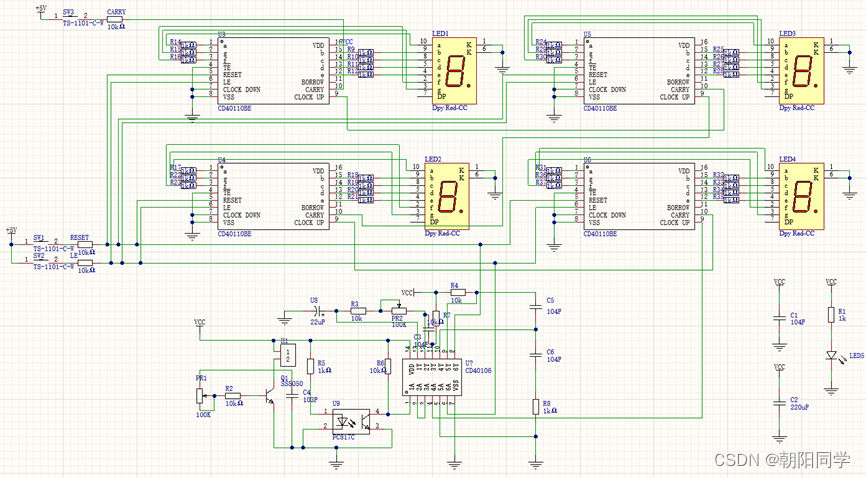Screen dimensions: 866x478
Task: Click the 'TS-1101-C-W' label under SW3
Action: (83, 23)
